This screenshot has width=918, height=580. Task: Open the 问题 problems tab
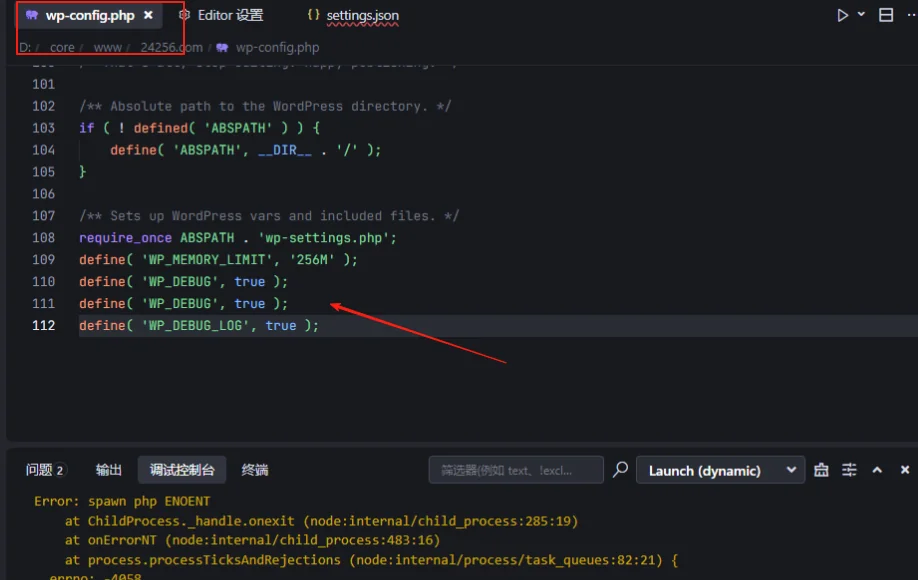click(x=45, y=470)
